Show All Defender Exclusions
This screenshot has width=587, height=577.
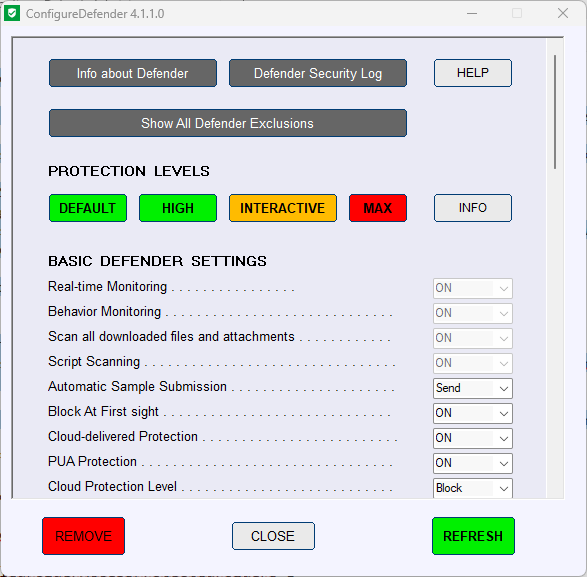(228, 123)
